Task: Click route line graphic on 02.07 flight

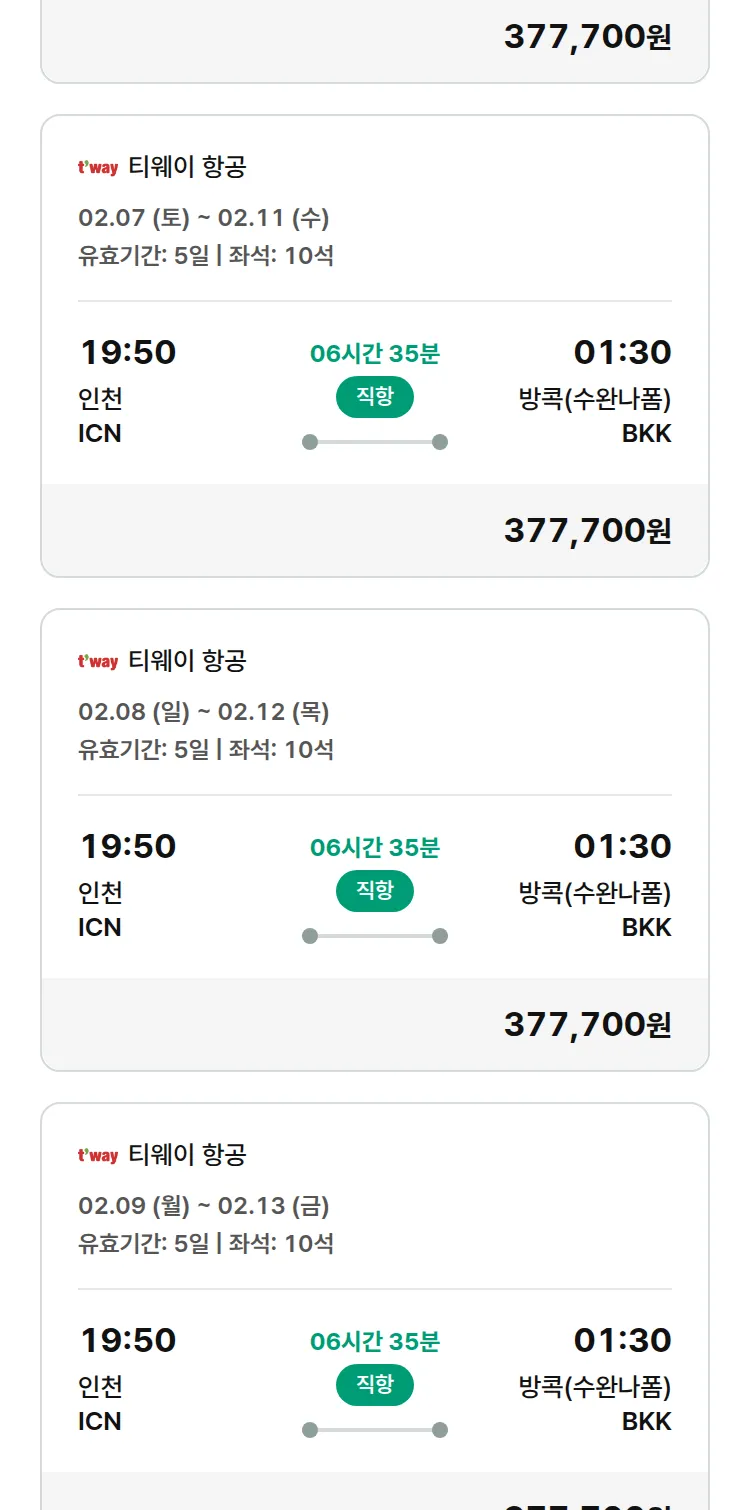Action: pyautogui.click(x=375, y=442)
